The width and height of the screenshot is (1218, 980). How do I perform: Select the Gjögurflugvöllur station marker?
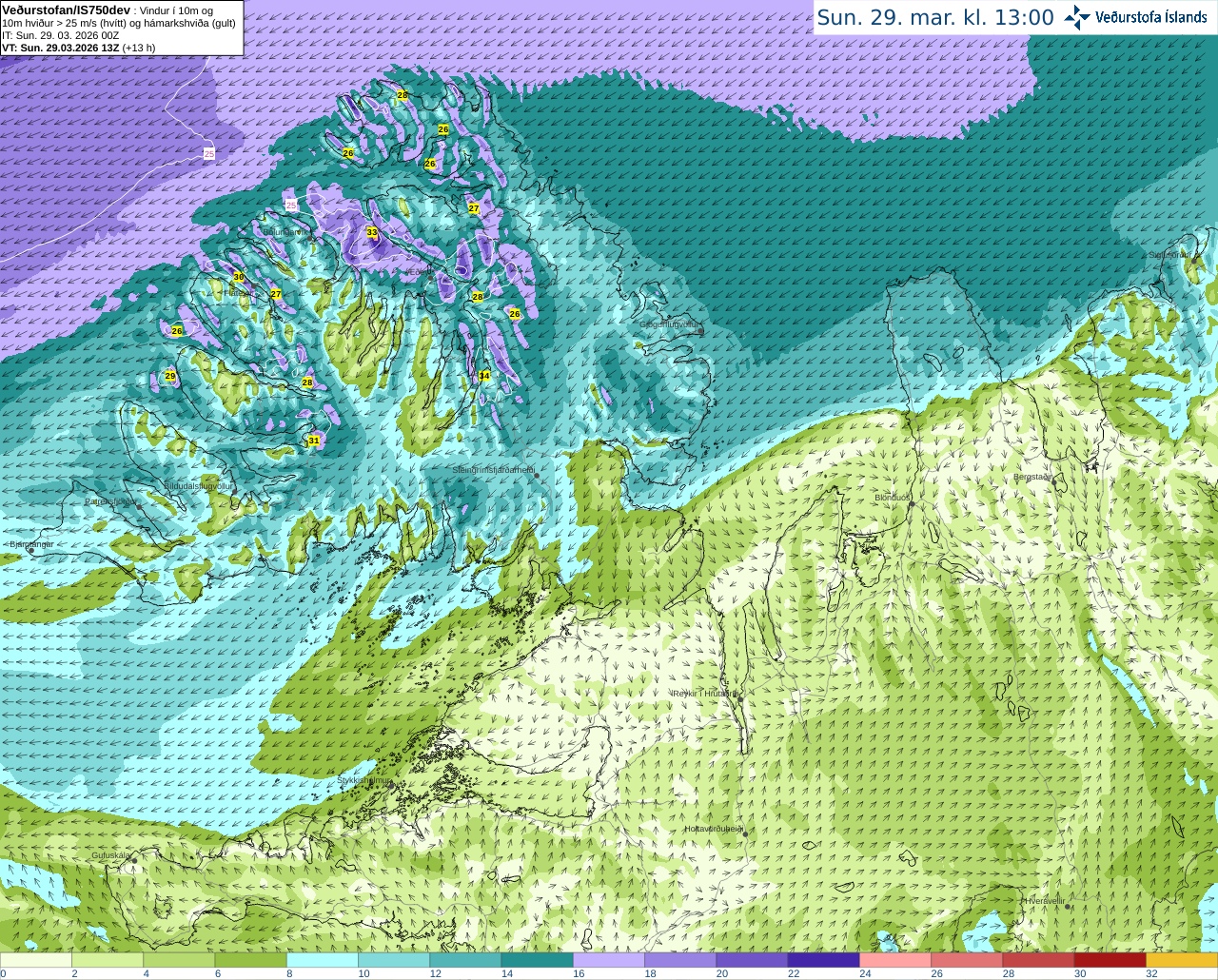[701, 330]
